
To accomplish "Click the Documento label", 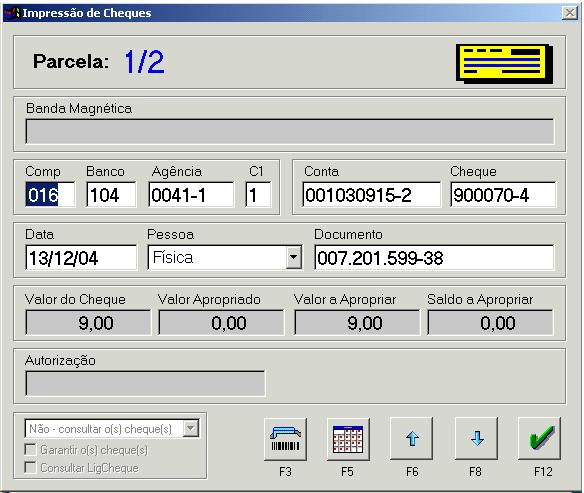I will (348, 234).
